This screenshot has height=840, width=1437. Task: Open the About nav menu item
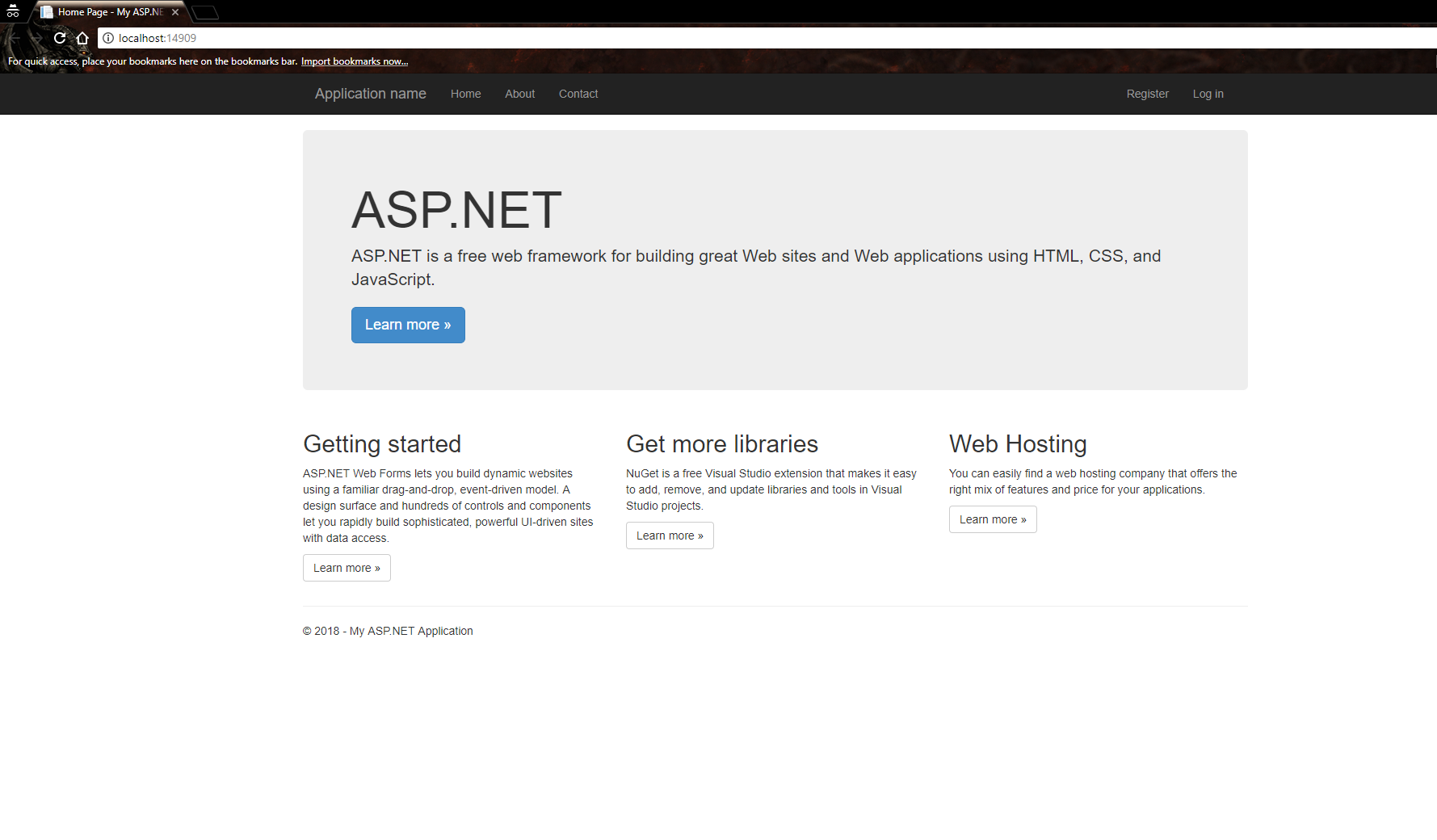pyautogui.click(x=520, y=94)
